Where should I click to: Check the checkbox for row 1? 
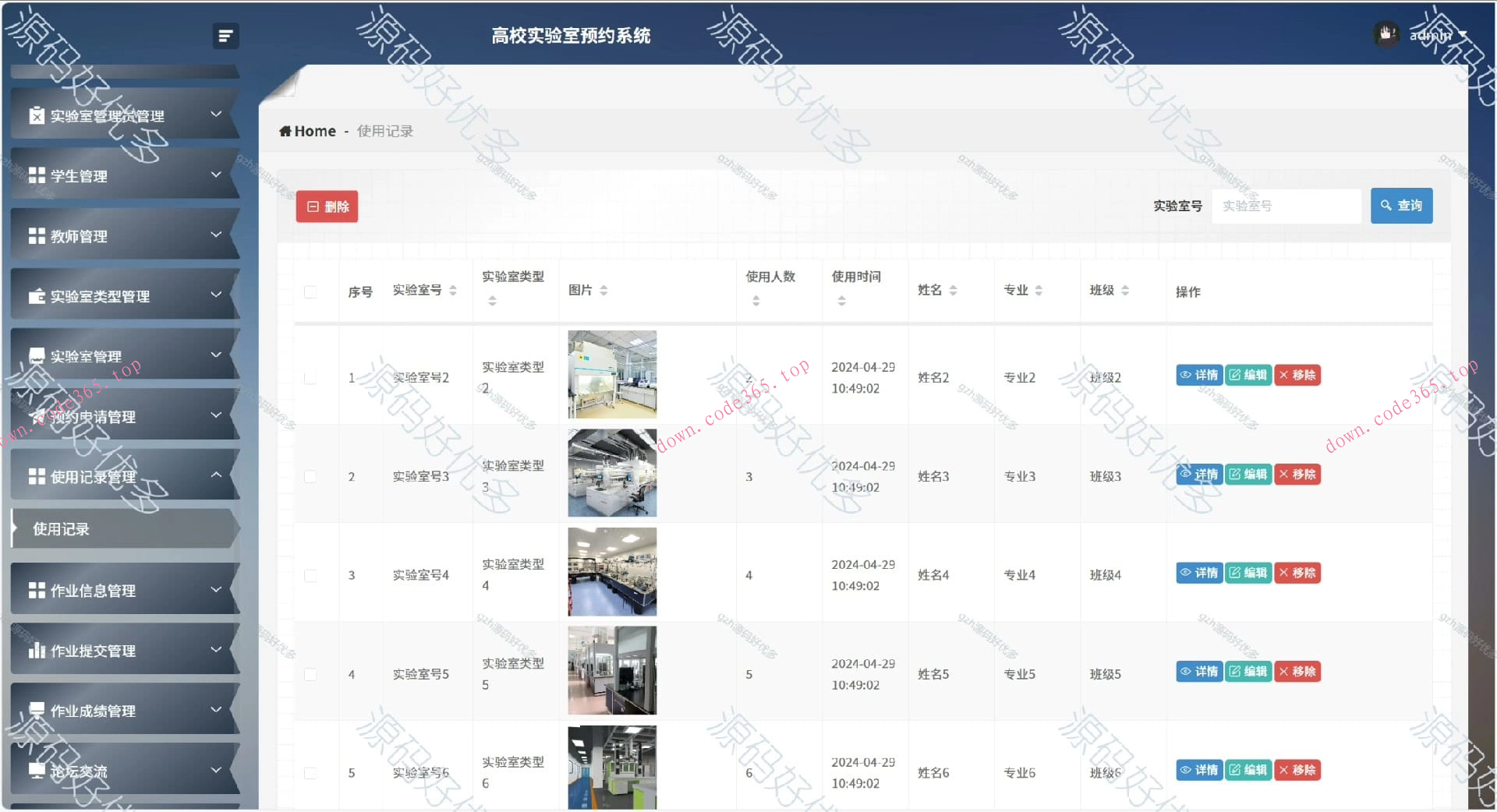pyautogui.click(x=311, y=377)
